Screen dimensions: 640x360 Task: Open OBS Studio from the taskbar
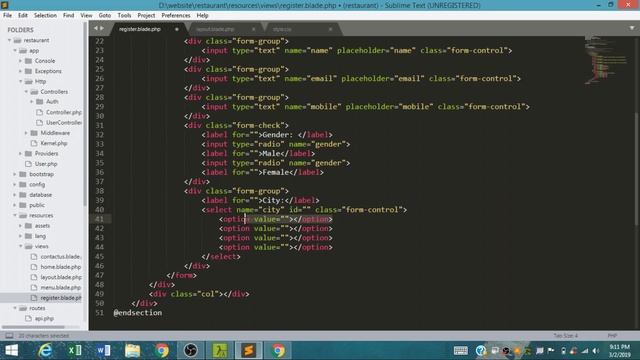pyautogui.click(x=191, y=350)
